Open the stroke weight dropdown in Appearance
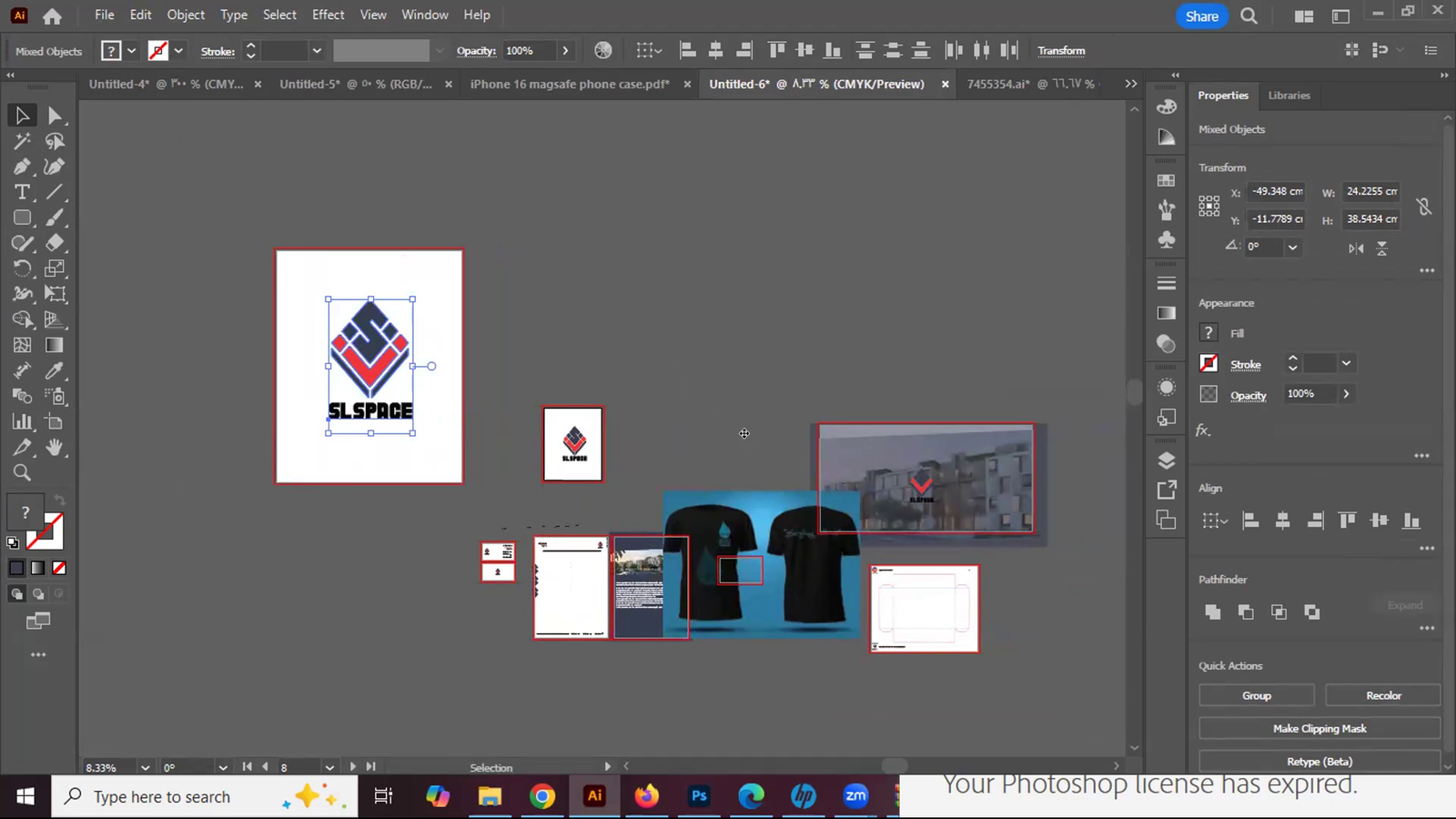 pyautogui.click(x=1346, y=364)
